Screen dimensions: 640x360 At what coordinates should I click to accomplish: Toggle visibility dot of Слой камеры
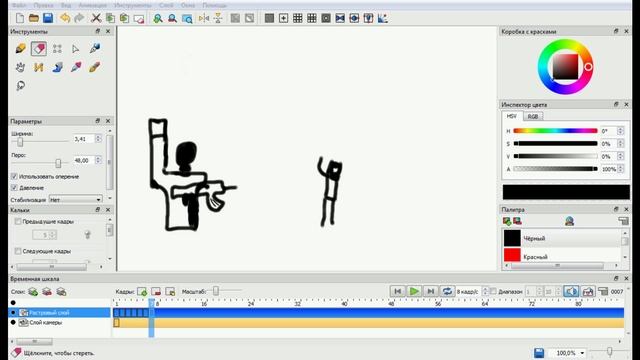tap(13, 322)
